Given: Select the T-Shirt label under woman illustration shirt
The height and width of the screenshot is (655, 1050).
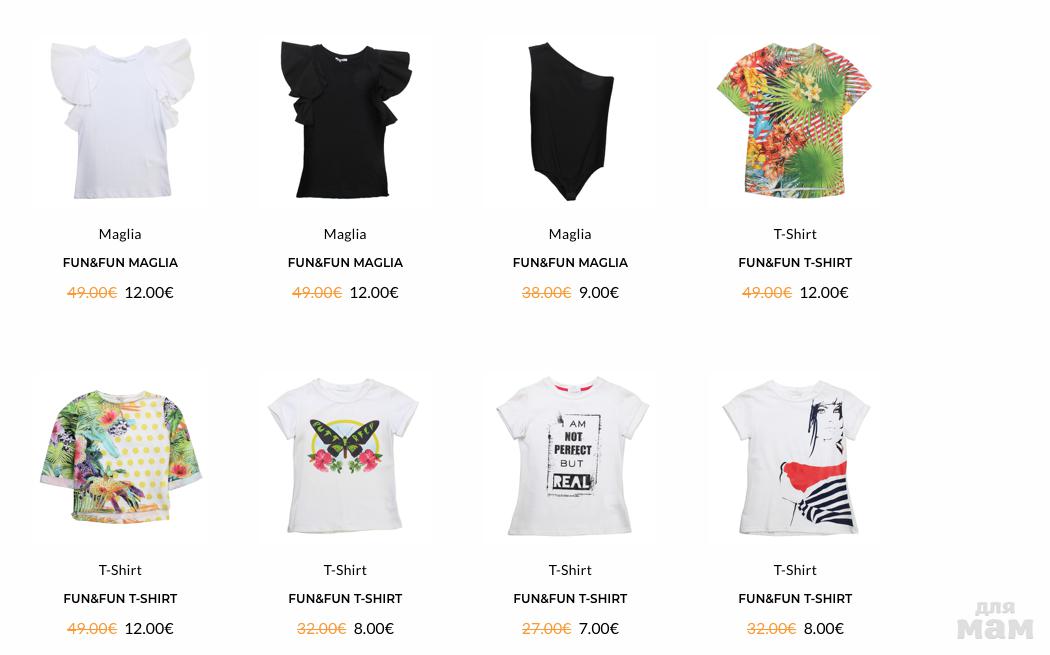Looking at the screenshot, I should (x=796, y=570).
